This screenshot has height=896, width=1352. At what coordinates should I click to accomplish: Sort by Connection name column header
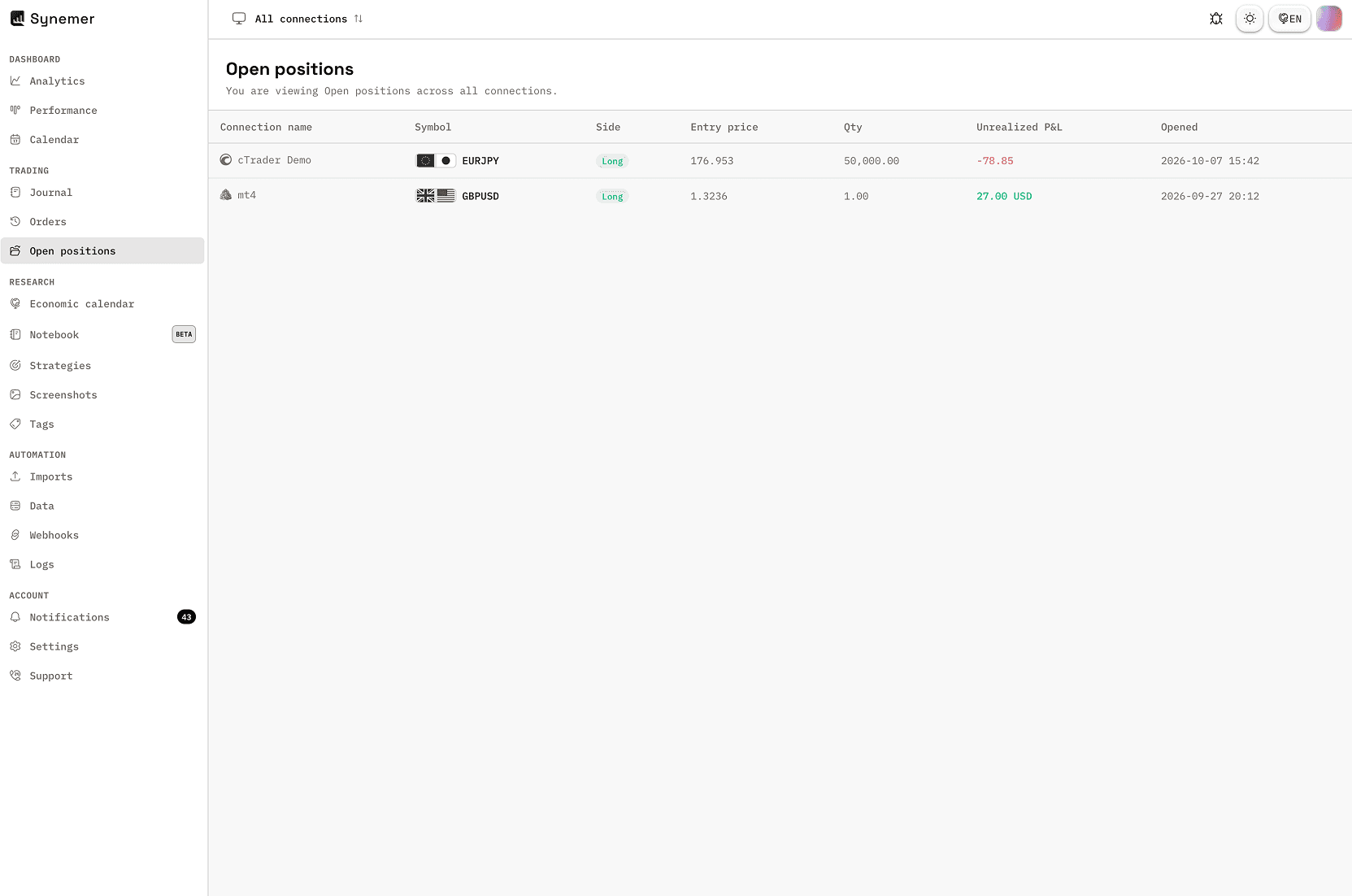pos(266,128)
